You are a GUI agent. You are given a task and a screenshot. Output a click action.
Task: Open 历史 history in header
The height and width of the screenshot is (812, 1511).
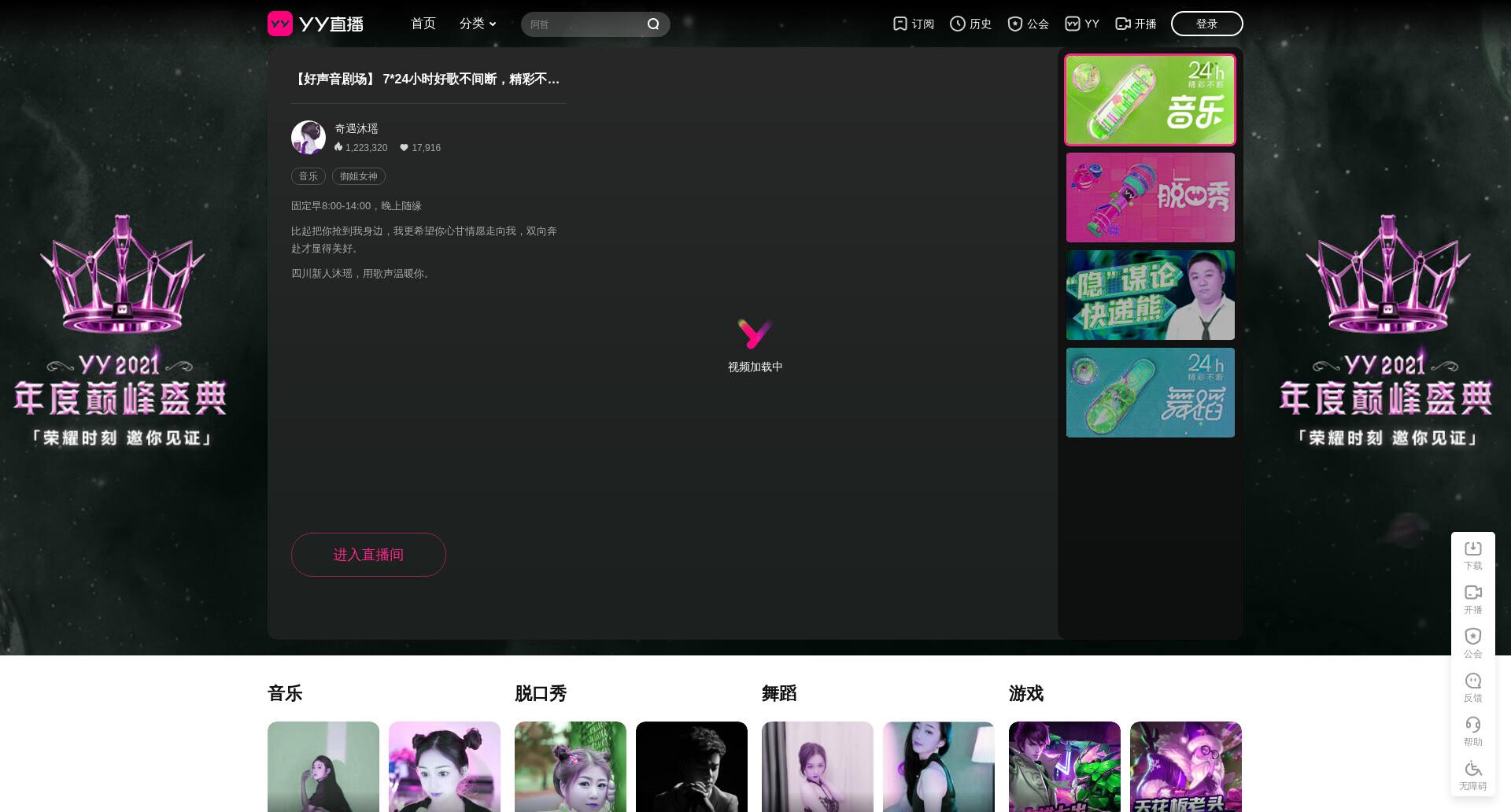pos(970,24)
